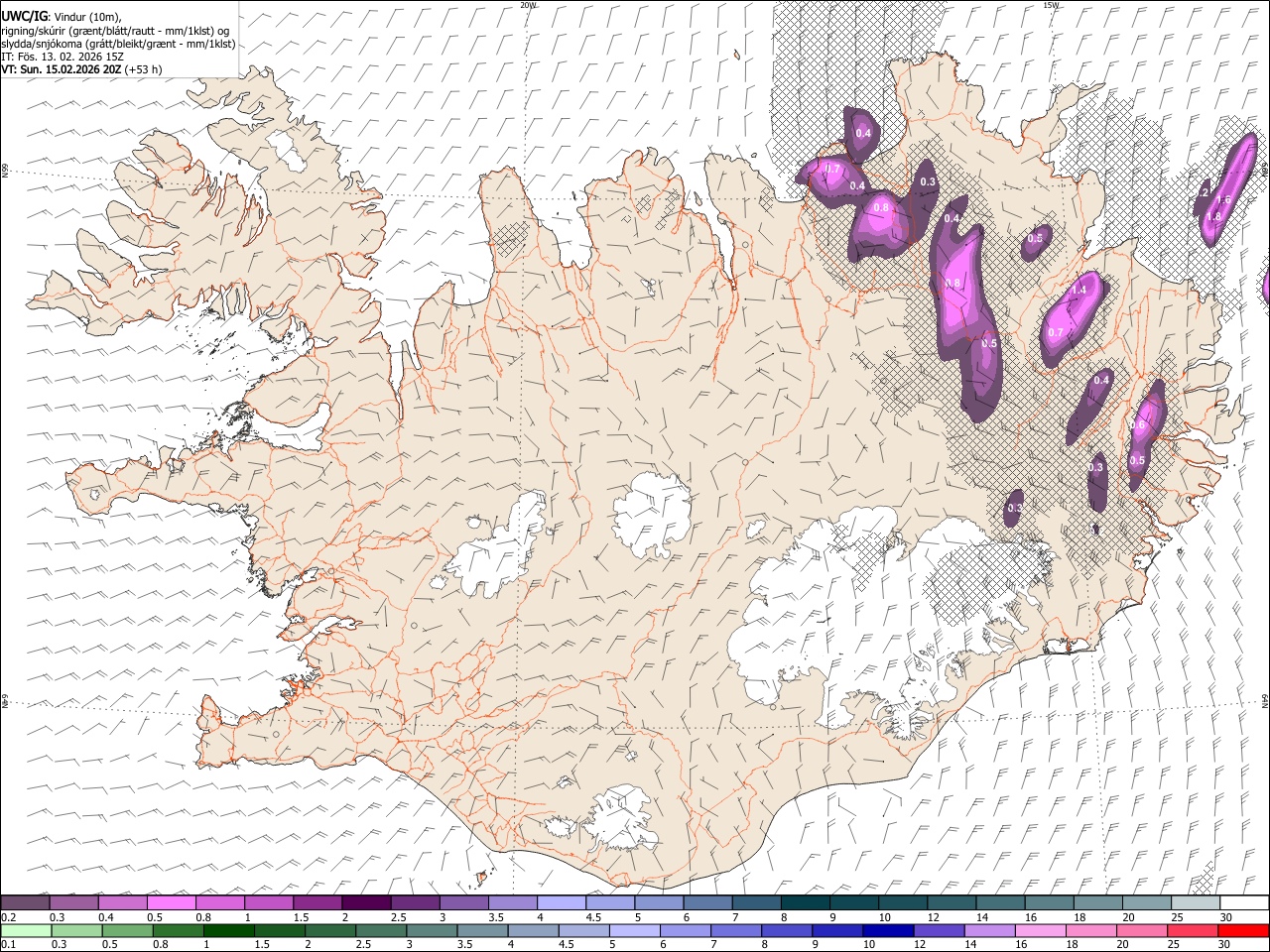This screenshot has width=1270, height=952.
Task: Click the 30 label on the bottom scale
Action: (x=1225, y=945)
